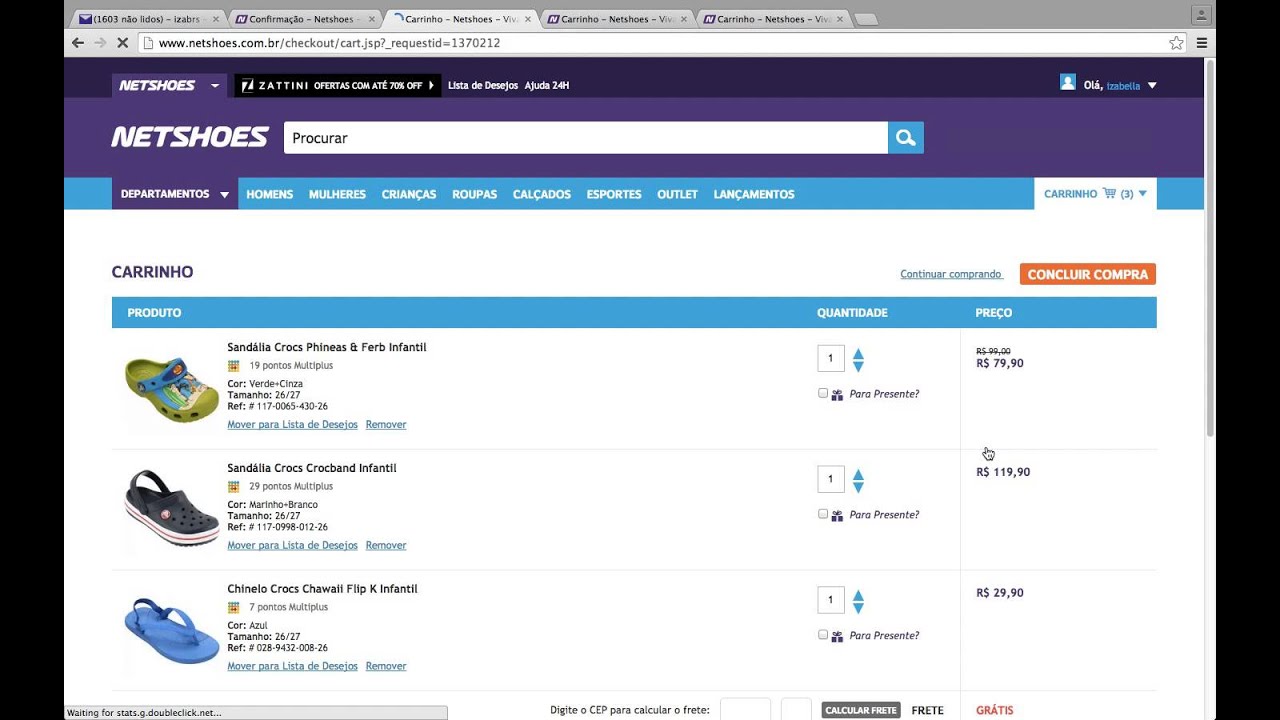The width and height of the screenshot is (1280, 720).
Task: Decrease quantity of Chinelo Chawaii Flip
Action: [858, 608]
